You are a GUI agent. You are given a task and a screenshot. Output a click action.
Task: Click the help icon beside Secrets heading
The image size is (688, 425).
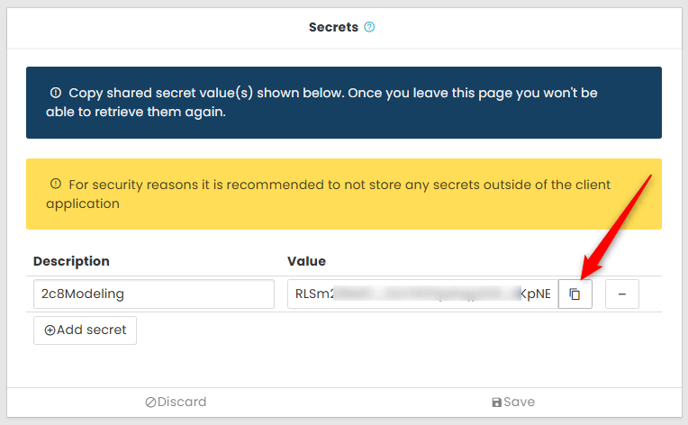pyautogui.click(x=369, y=28)
